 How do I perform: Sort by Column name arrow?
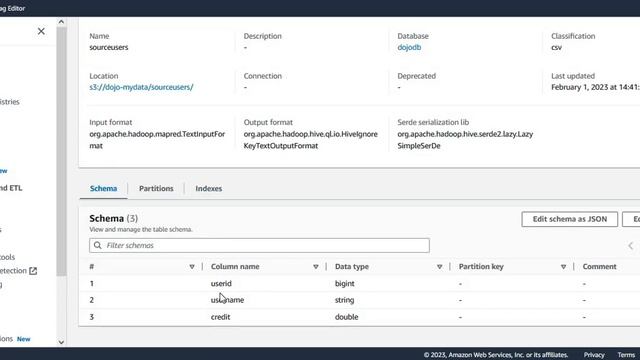(x=316, y=267)
